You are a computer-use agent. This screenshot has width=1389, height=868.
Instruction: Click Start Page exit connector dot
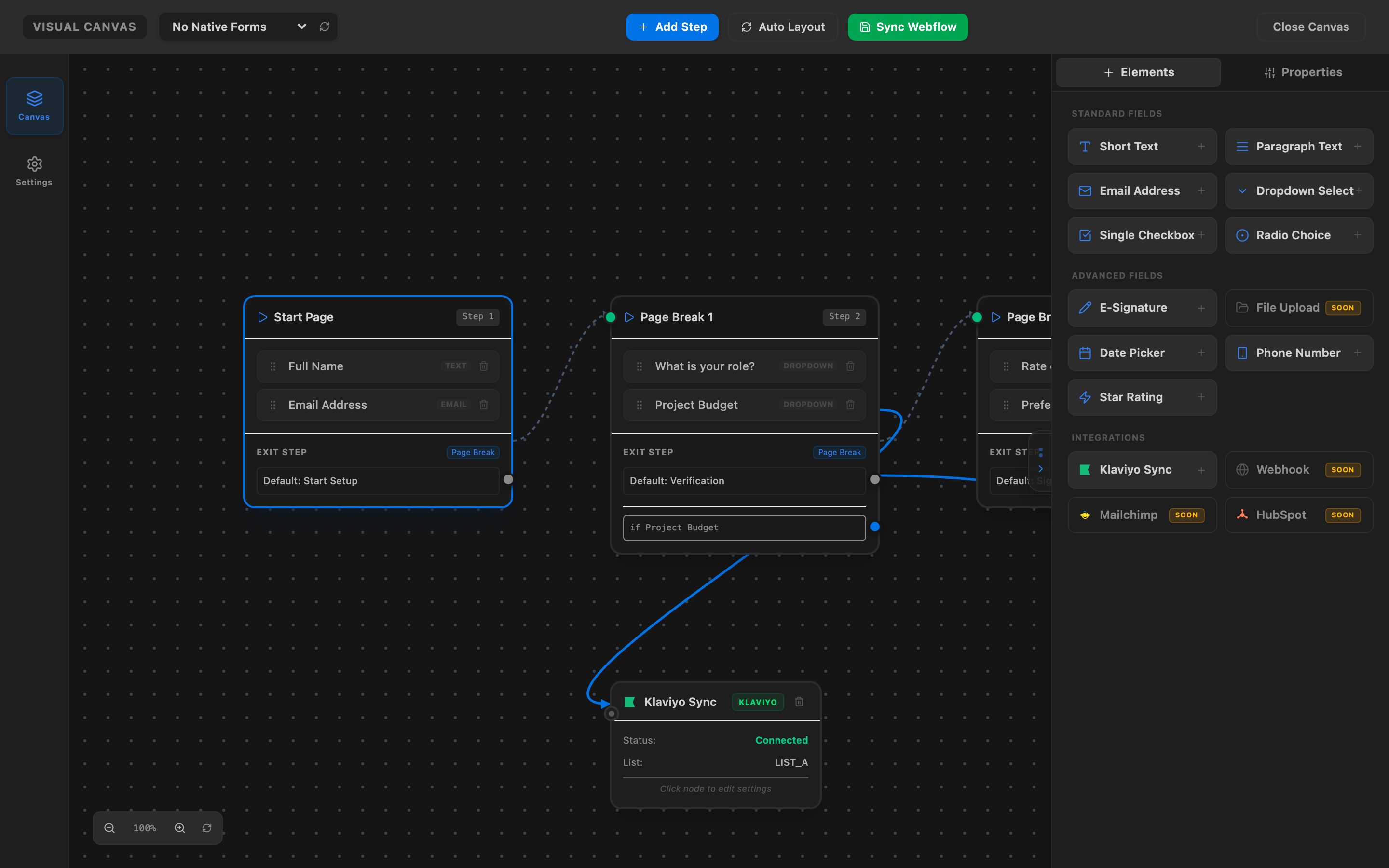[508, 479]
